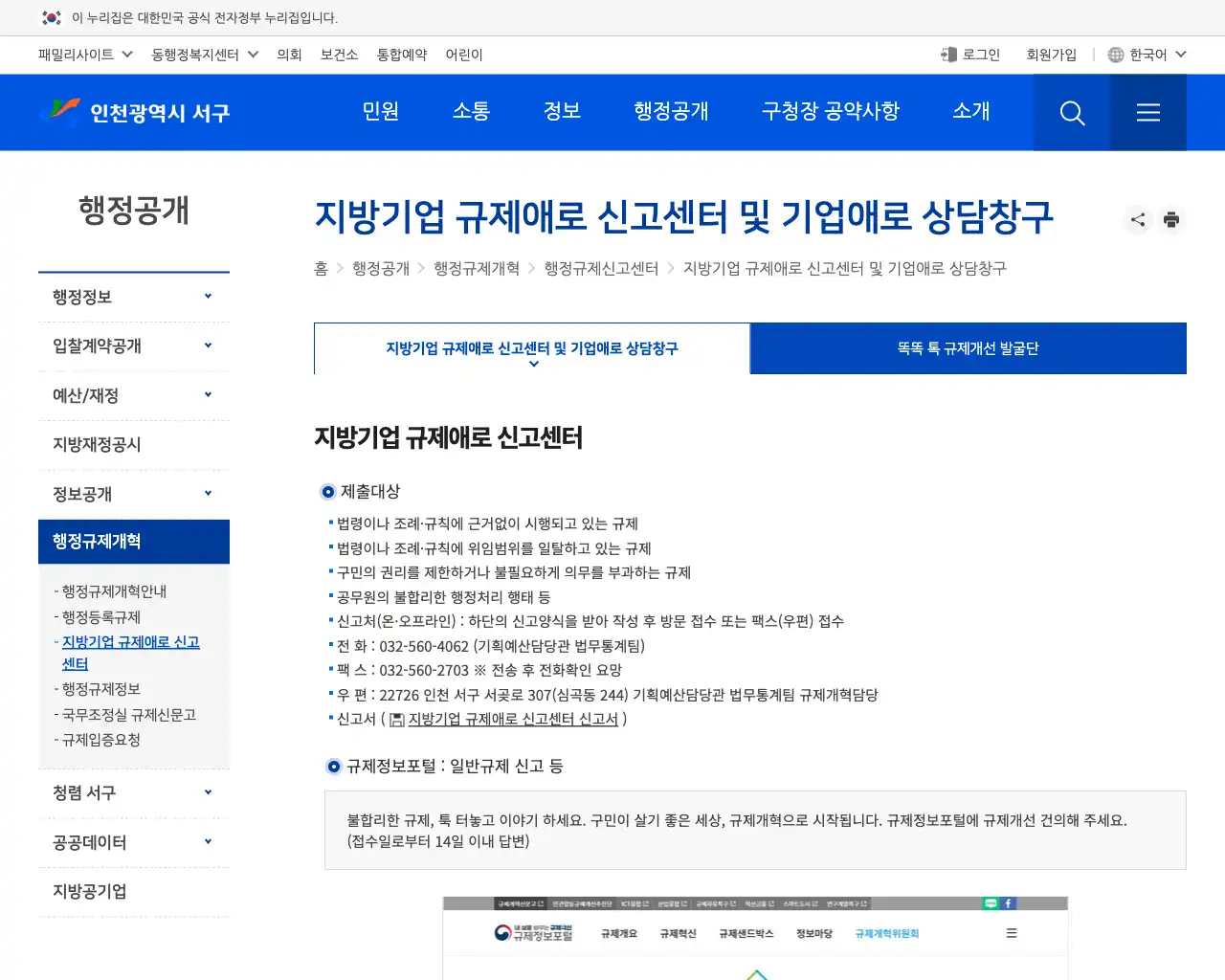Open the Facebook icon in the portal banner image
The image size is (1225, 980).
pyautogui.click(x=1008, y=903)
